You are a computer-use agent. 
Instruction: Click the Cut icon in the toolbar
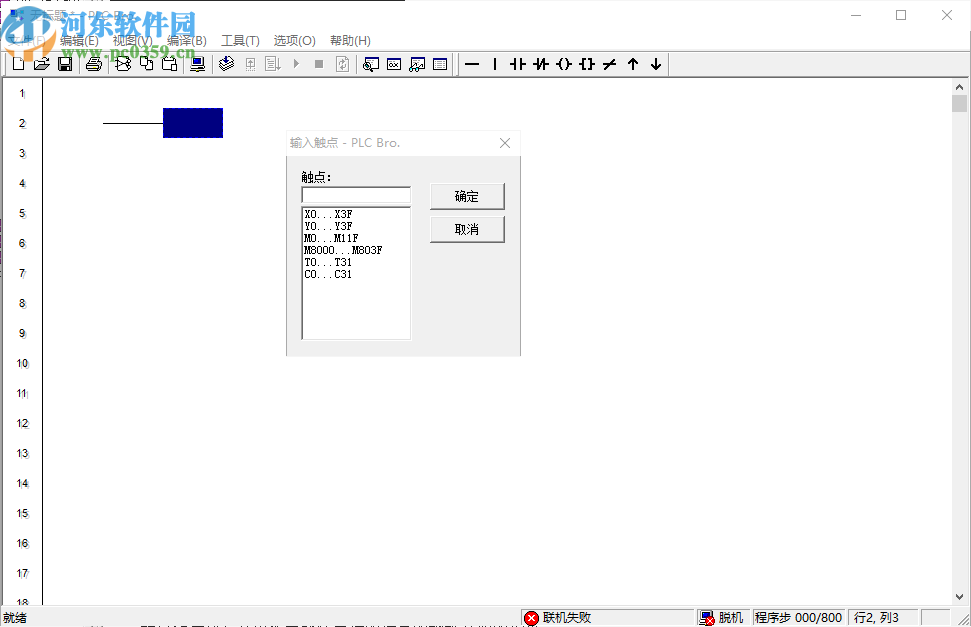click(x=123, y=64)
